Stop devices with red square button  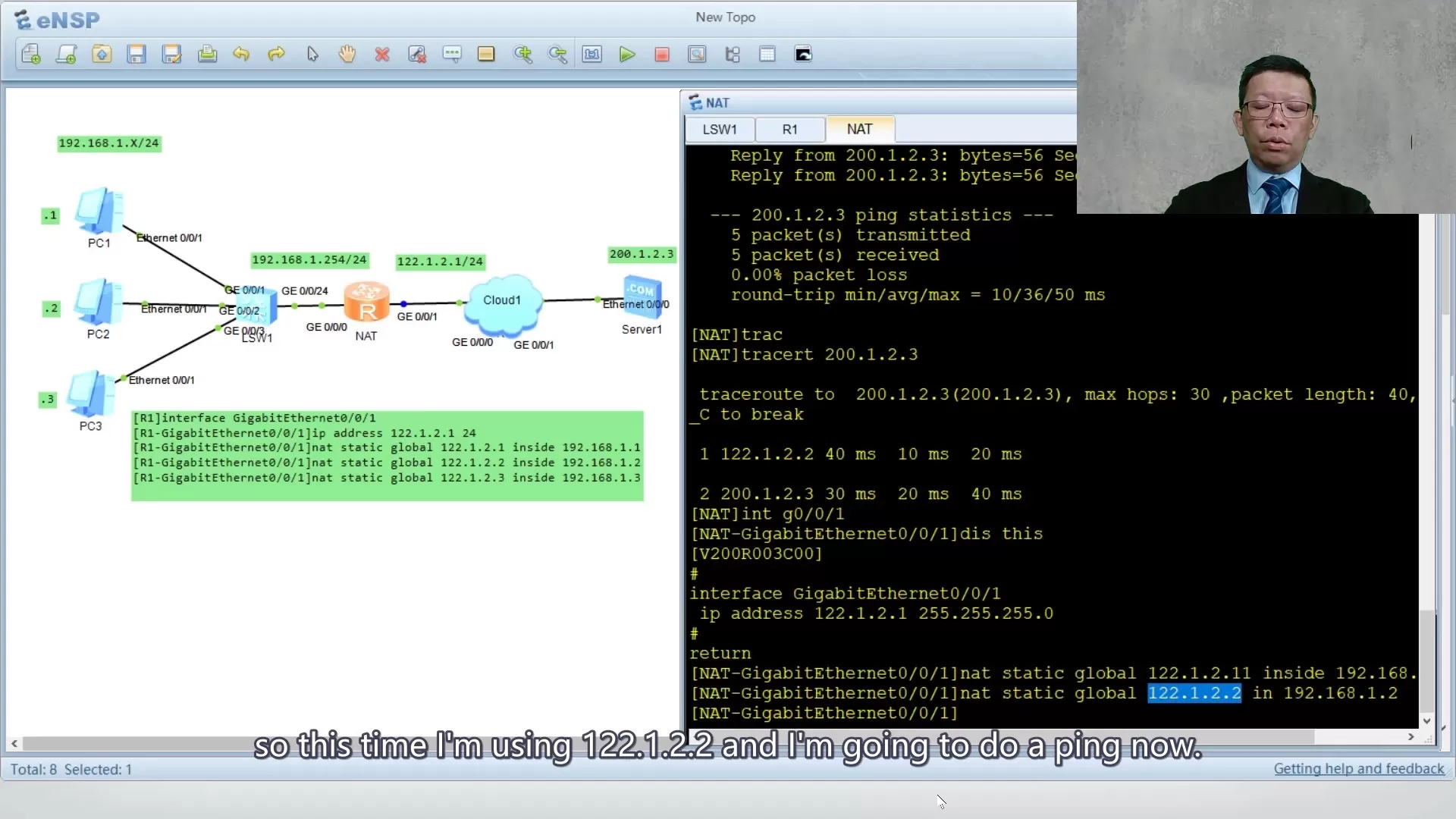click(x=662, y=54)
